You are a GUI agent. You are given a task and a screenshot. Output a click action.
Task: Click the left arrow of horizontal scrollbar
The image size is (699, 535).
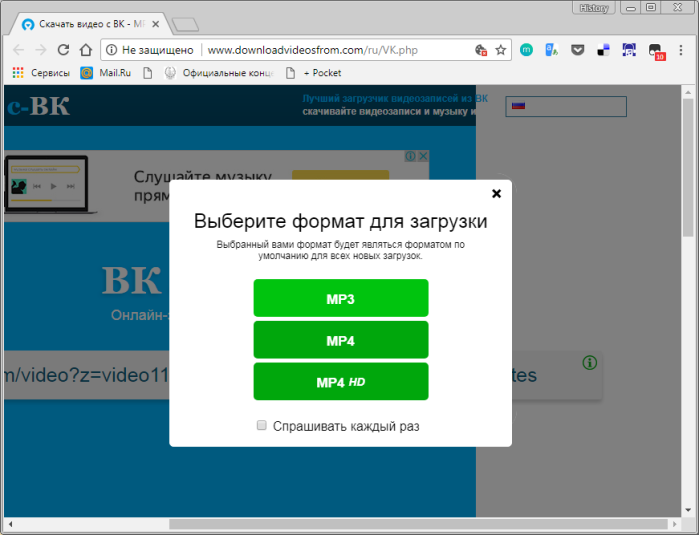[10, 524]
